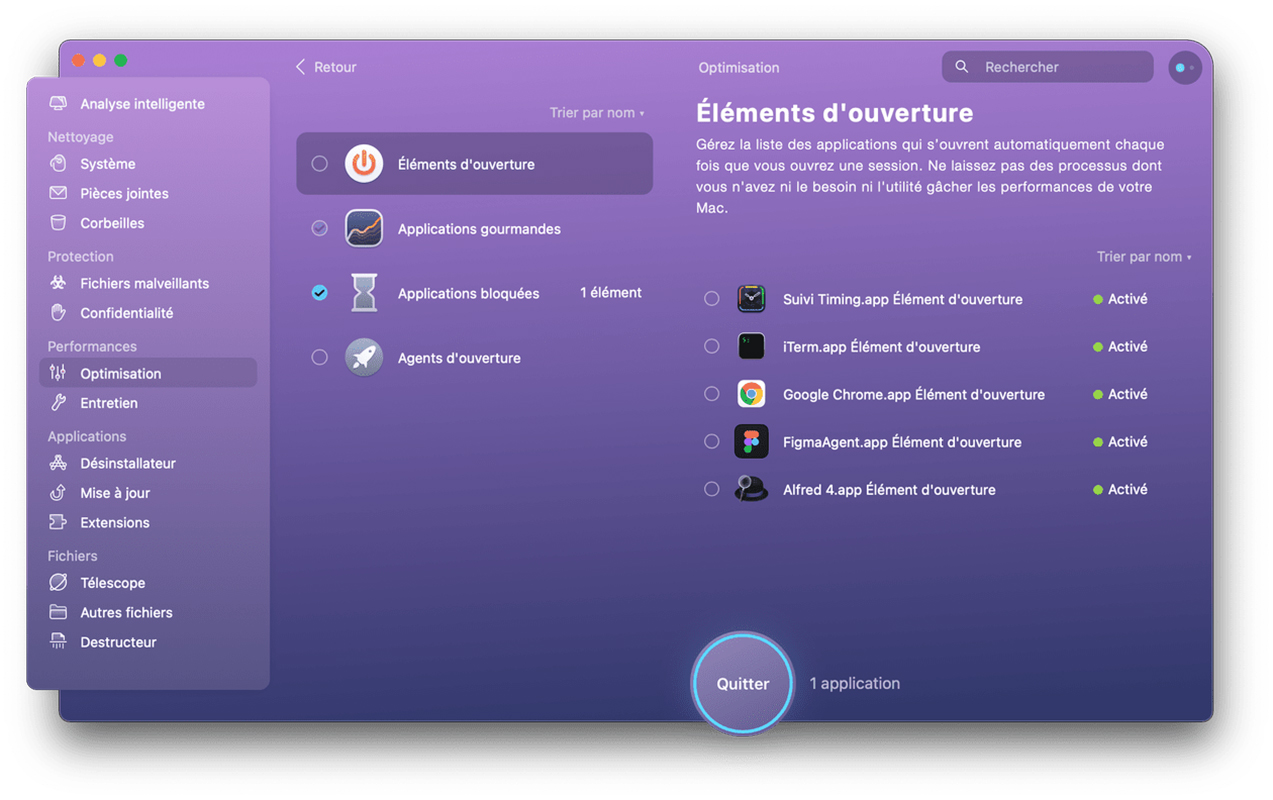Click Google Chrome.app Élément d'ouverture label
Screen dimensions: 1273x800
(x=914, y=394)
